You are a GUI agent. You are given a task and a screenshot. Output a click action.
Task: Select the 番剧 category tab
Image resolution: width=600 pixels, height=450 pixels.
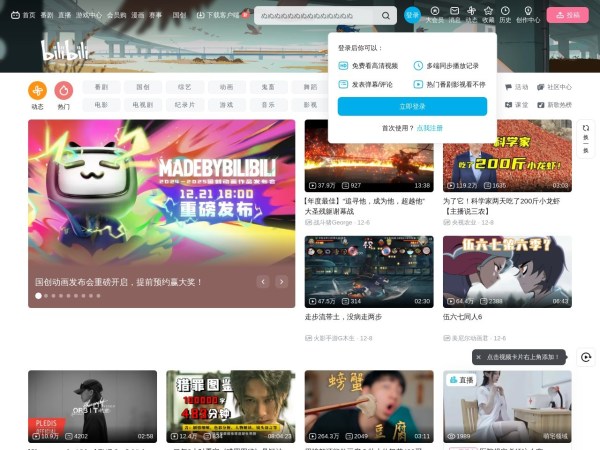pos(101,87)
